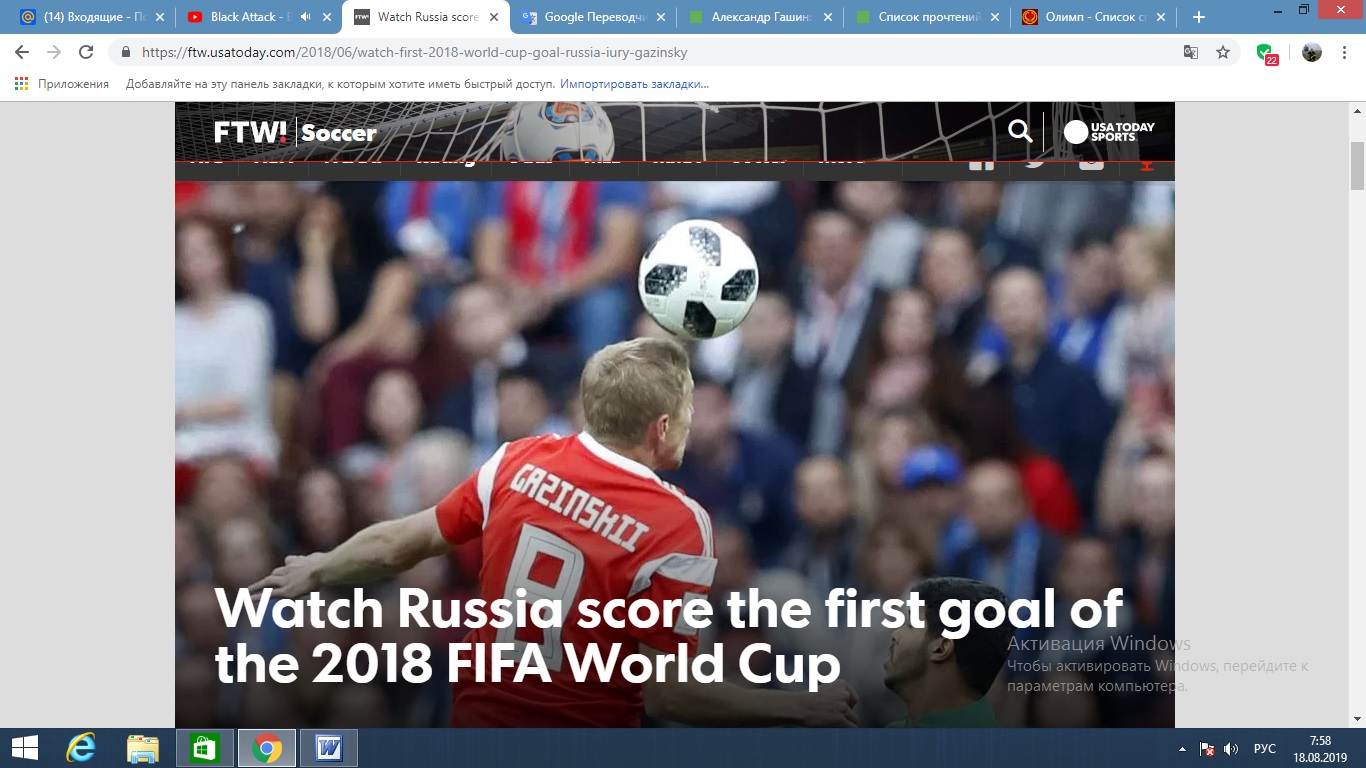This screenshot has width=1366, height=768.
Task: Show hidden system tray icons
Action: pos(1183,748)
